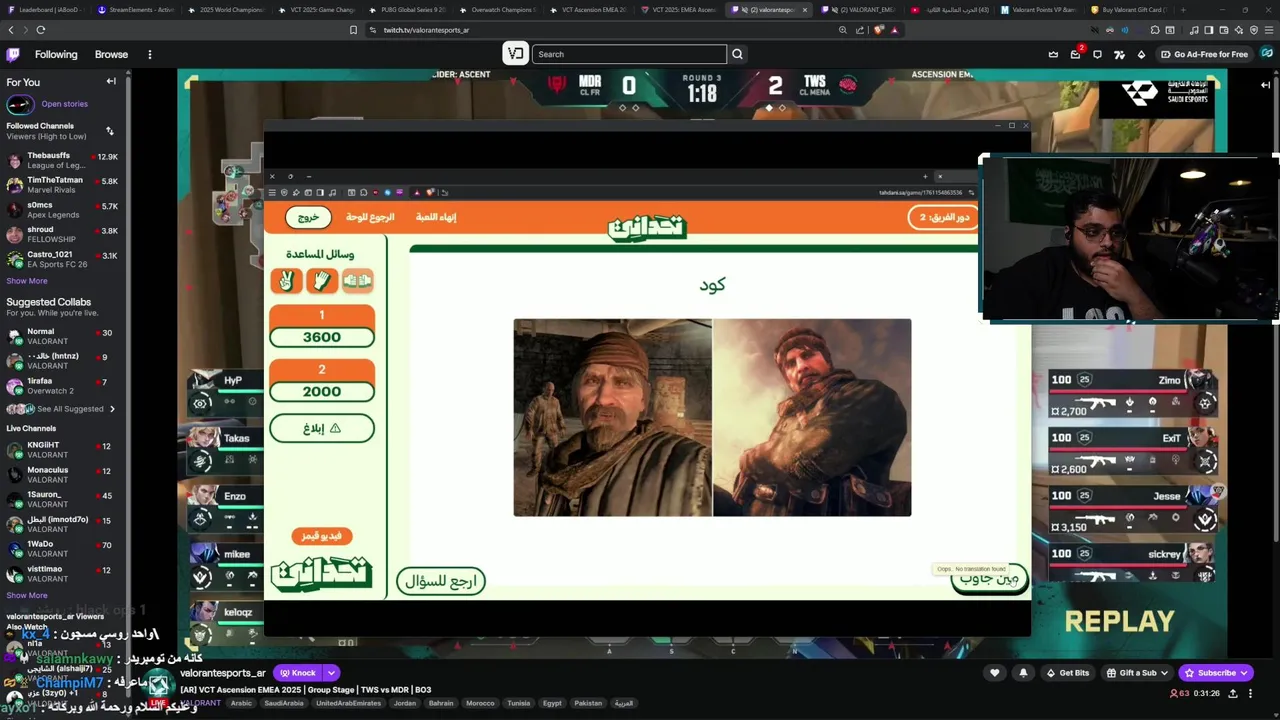
Task: Open the Twitch home logo
Action: tap(13, 54)
